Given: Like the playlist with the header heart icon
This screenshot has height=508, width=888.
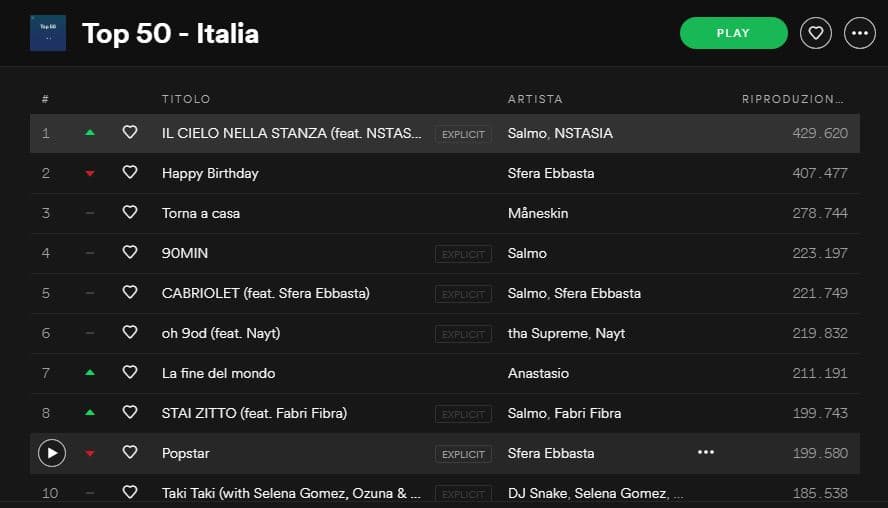Looking at the screenshot, I should pos(816,33).
